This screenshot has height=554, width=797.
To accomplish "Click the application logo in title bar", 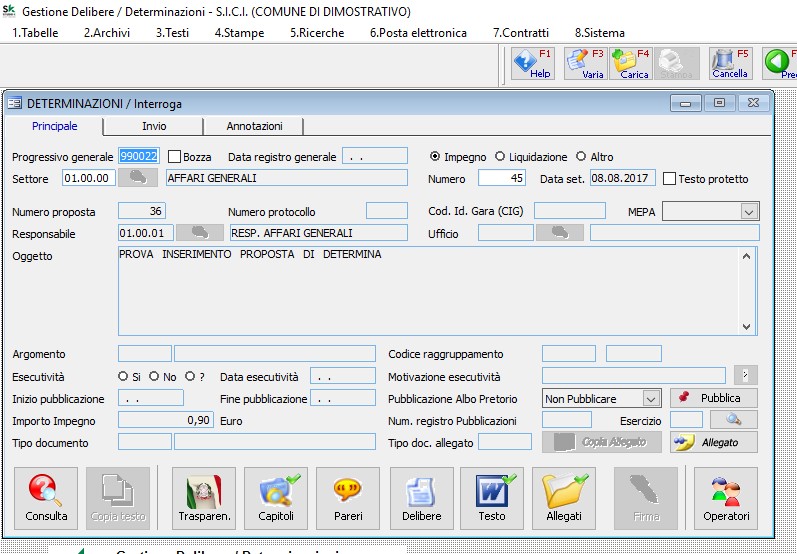I will point(9,11).
